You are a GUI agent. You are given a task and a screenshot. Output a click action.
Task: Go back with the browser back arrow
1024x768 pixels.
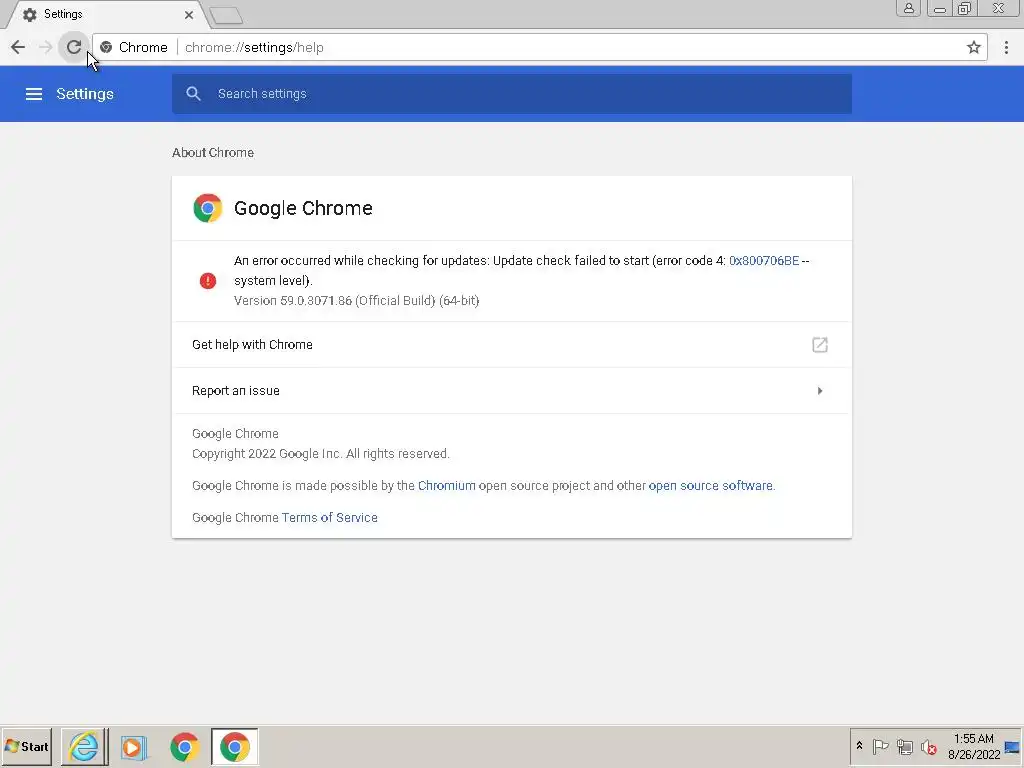18,47
